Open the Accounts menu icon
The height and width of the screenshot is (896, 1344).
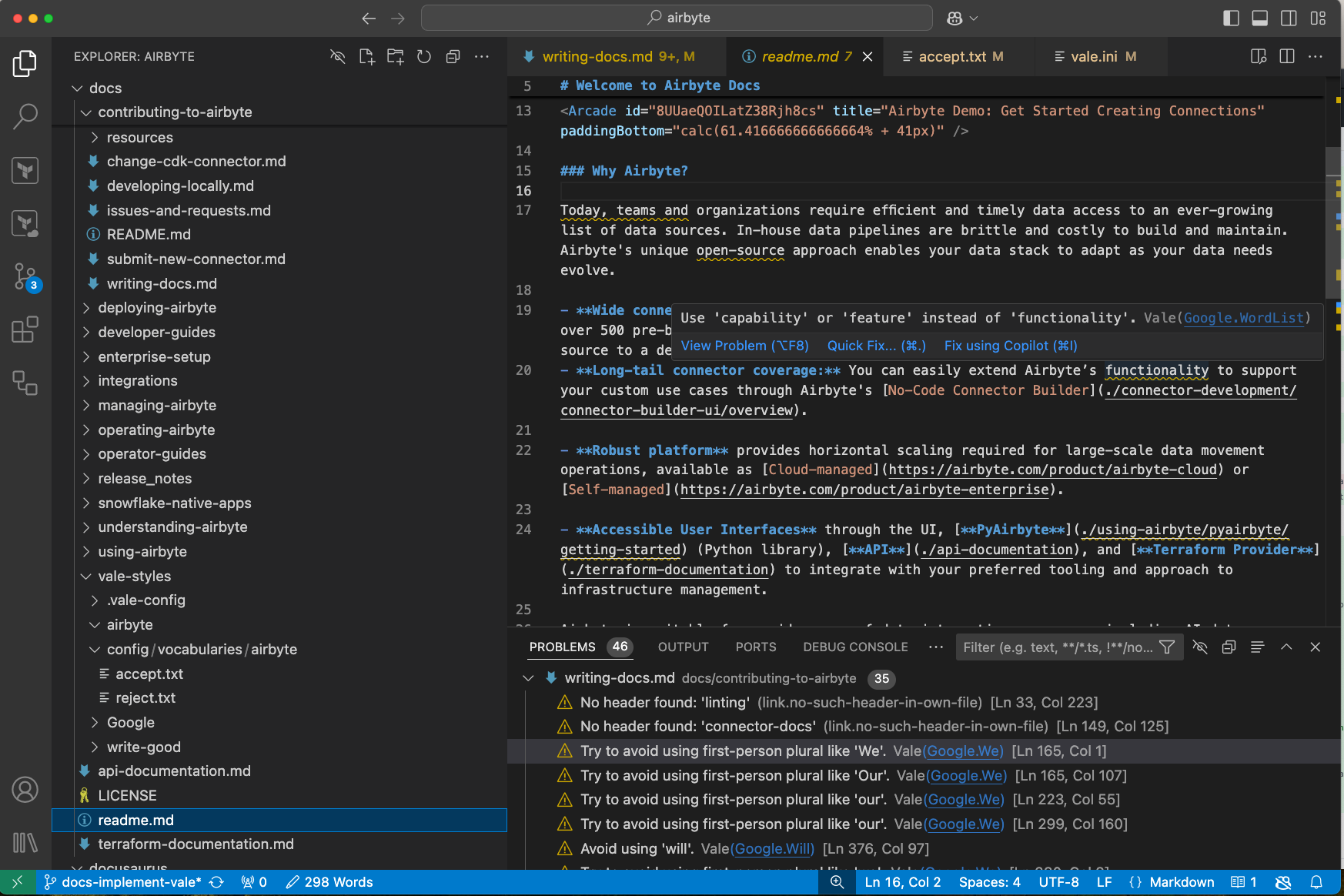click(x=25, y=790)
